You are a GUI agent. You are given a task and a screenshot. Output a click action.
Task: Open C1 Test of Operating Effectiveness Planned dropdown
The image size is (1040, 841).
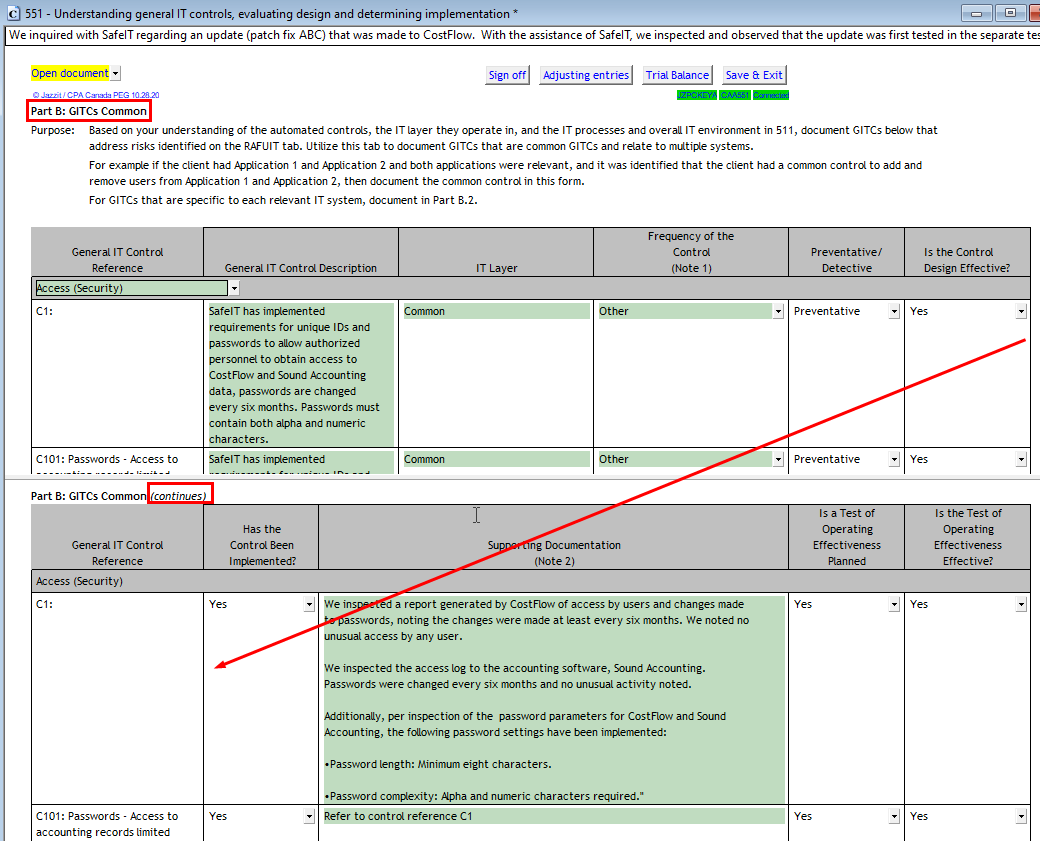click(x=894, y=605)
